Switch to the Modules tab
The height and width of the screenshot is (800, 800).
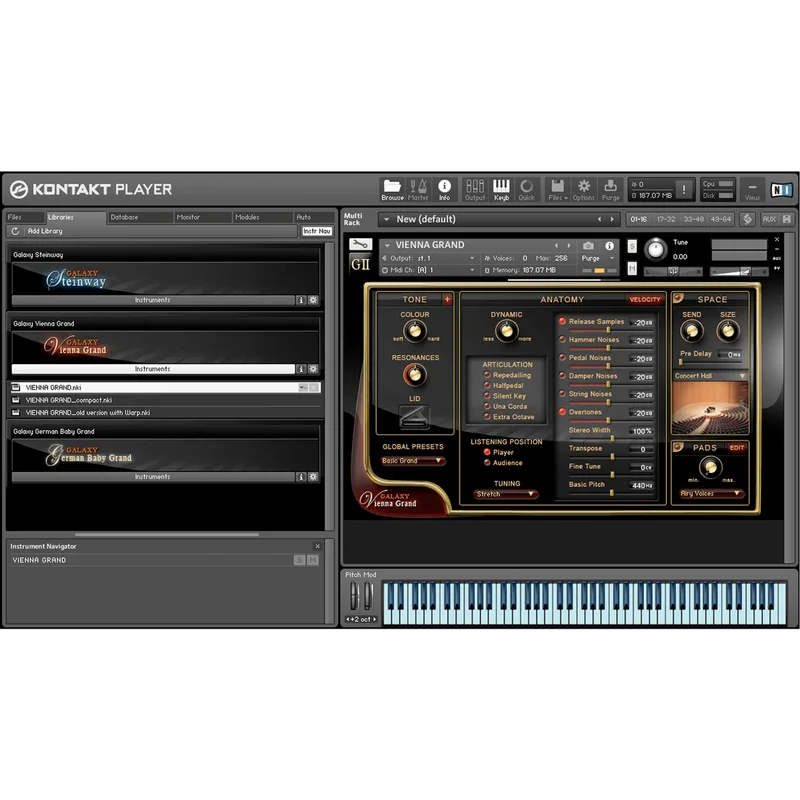point(263,217)
